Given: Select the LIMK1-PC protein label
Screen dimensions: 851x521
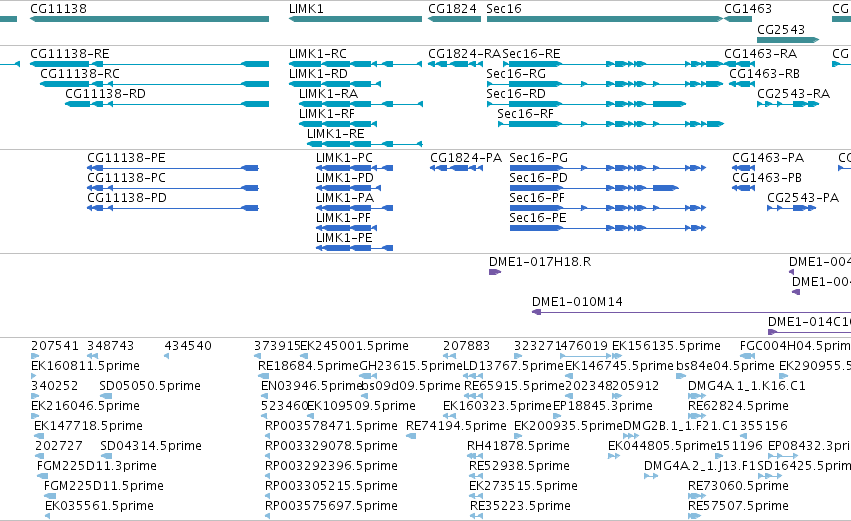Looking at the screenshot, I should (344, 158).
